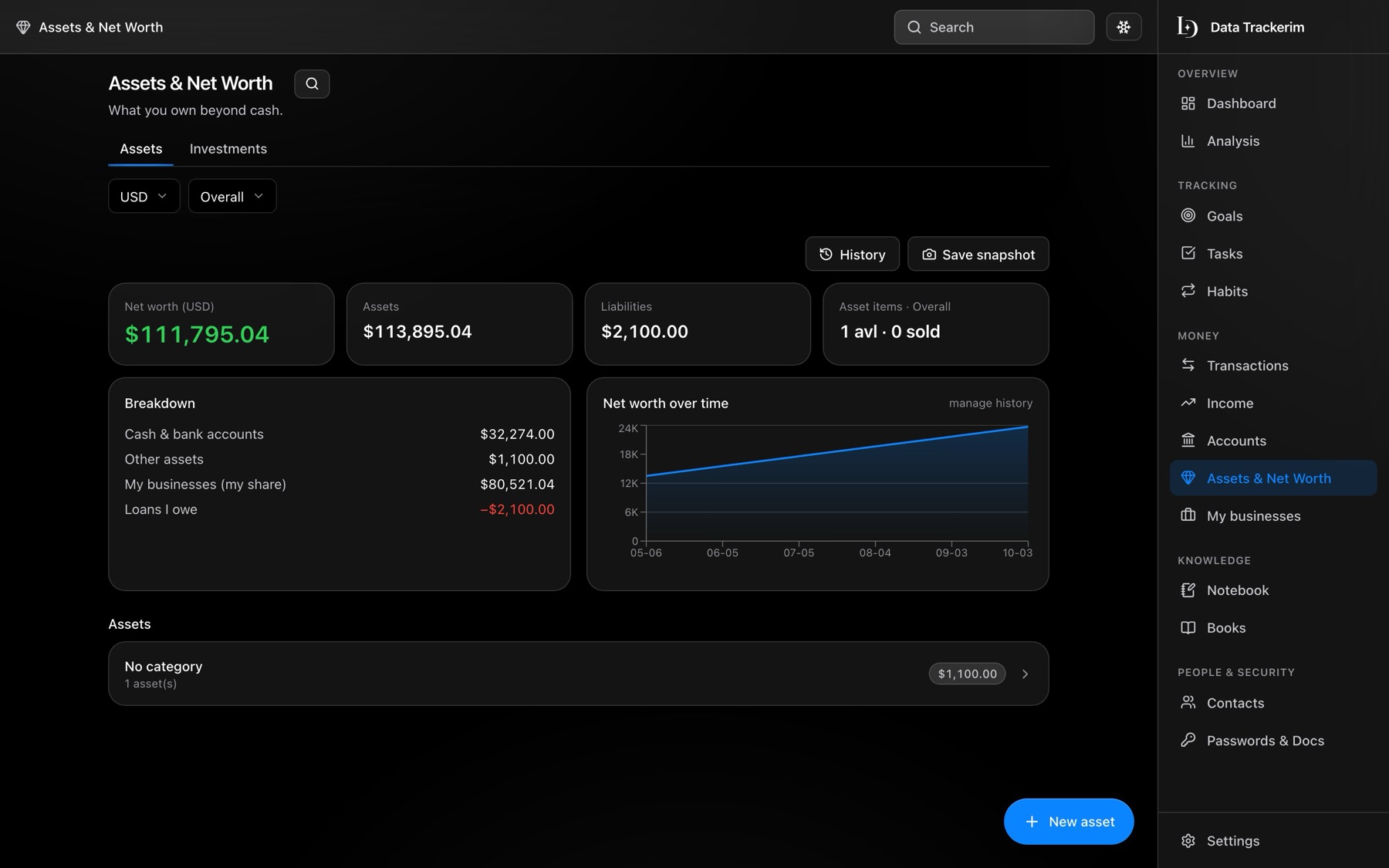The height and width of the screenshot is (868, 1389).
Task: Click the Liabilities amount $2,100.00
Action: [x=645, y=332]
